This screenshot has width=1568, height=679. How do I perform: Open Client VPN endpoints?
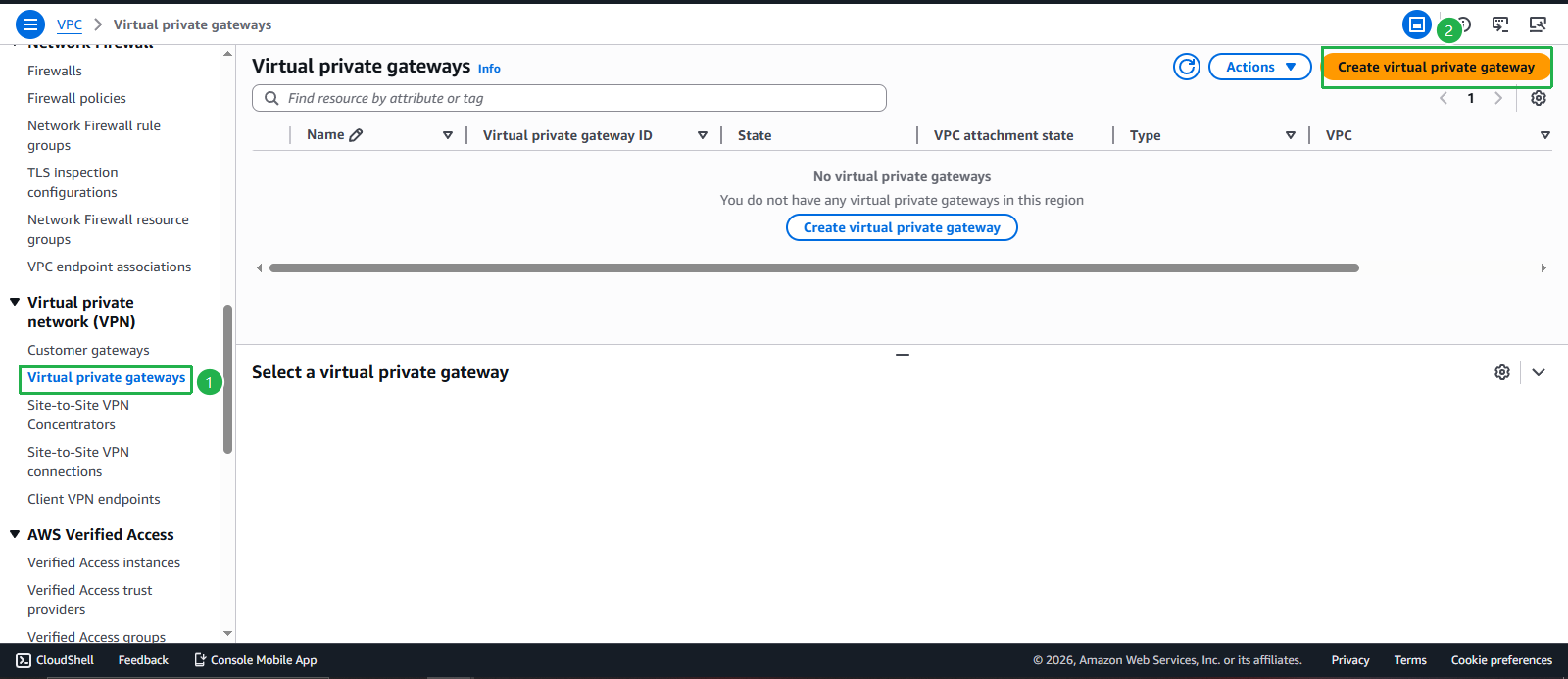(94, 499)
